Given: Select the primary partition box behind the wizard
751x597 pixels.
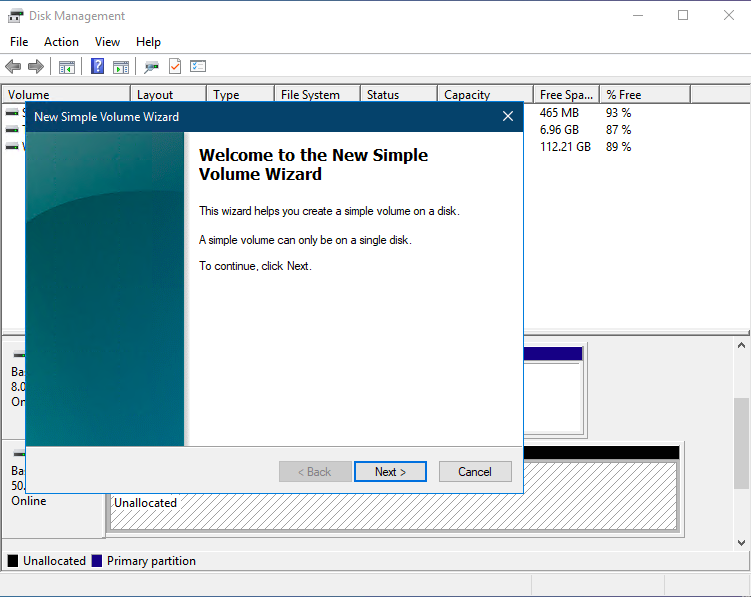Looking at the screenshot, I should pyautogui.click(x=553, y=390).
